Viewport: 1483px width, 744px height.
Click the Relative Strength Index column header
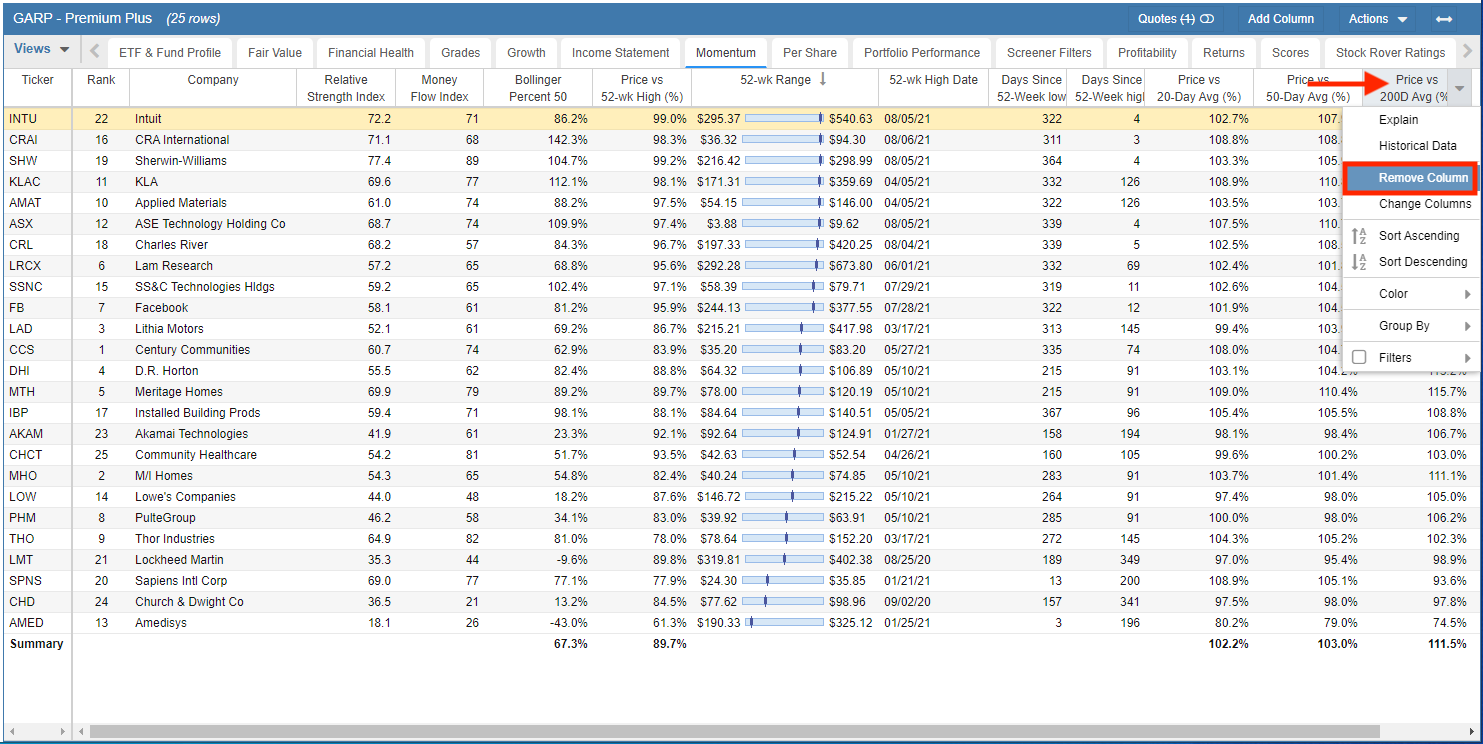pos(346,88)
